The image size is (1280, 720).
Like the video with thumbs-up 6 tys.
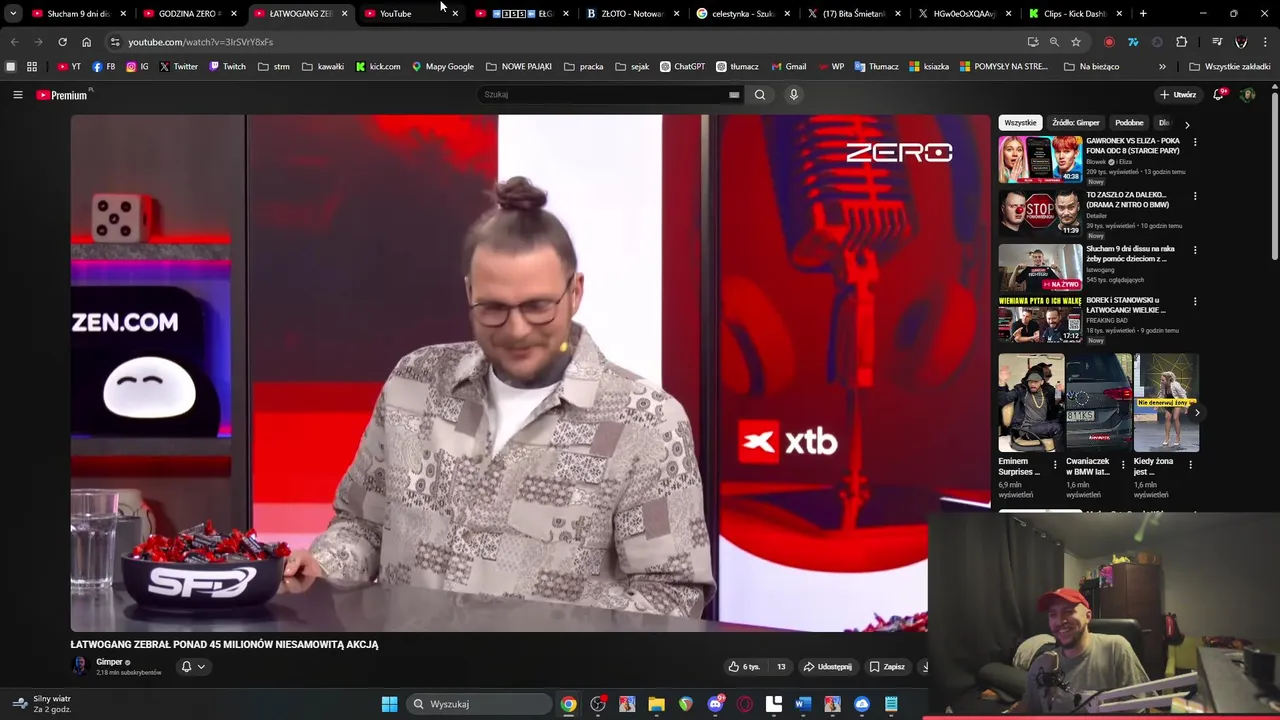(x=743, y=667)
